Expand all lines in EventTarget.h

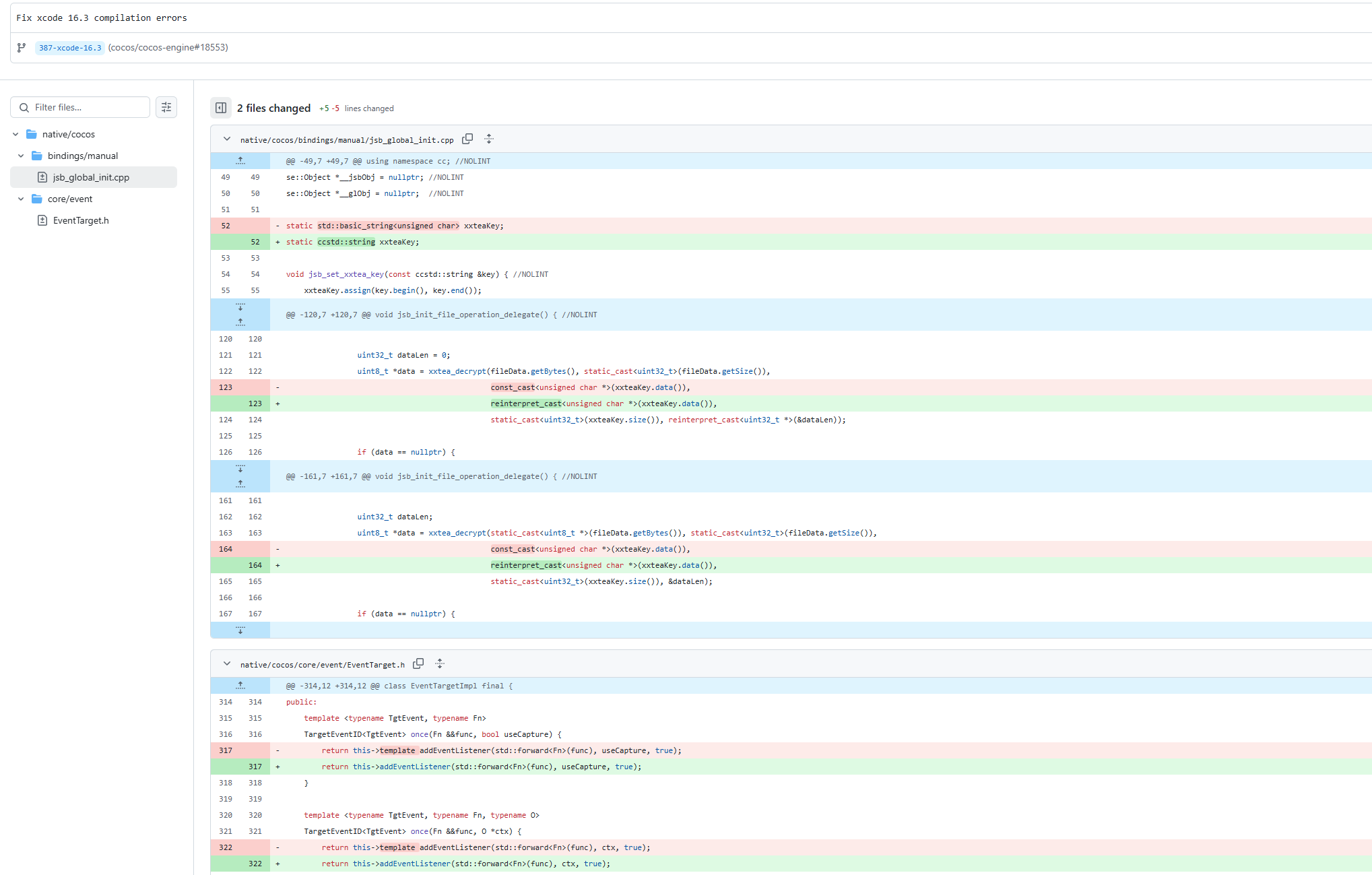(x=440, y=663)
